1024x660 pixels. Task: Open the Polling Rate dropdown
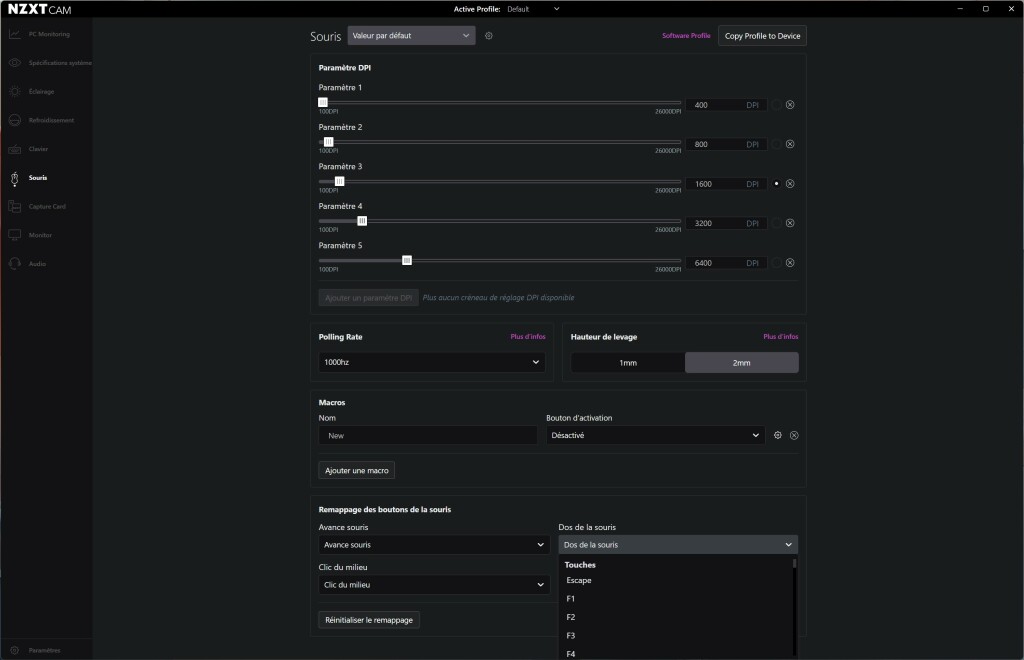431,362
